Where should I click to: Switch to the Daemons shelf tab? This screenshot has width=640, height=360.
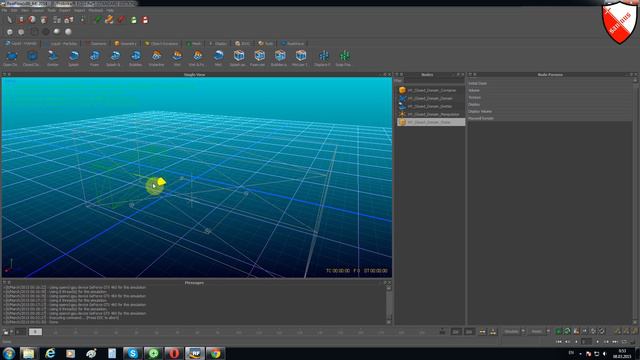[96, 43]
